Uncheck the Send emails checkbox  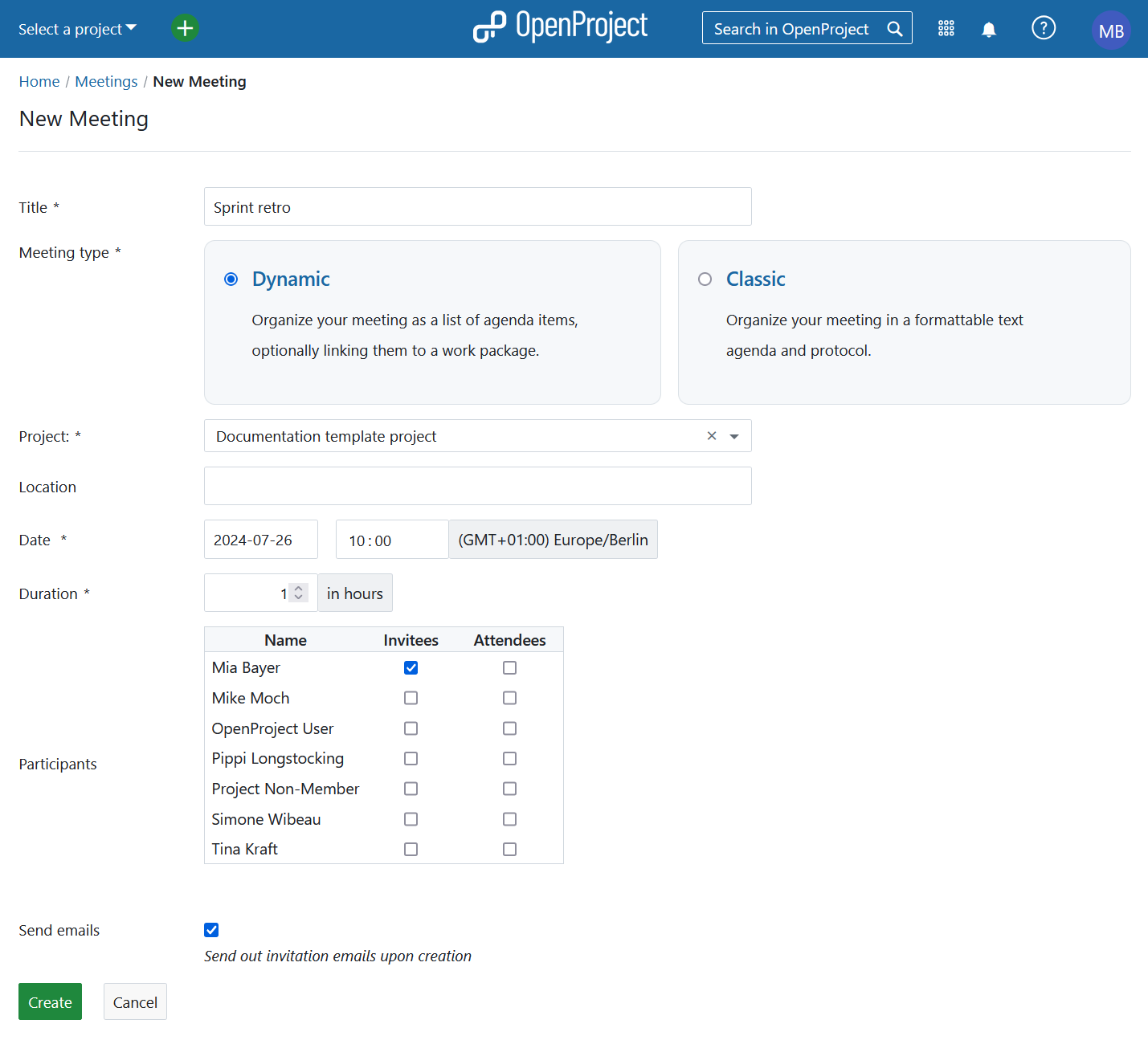point(211,930)
